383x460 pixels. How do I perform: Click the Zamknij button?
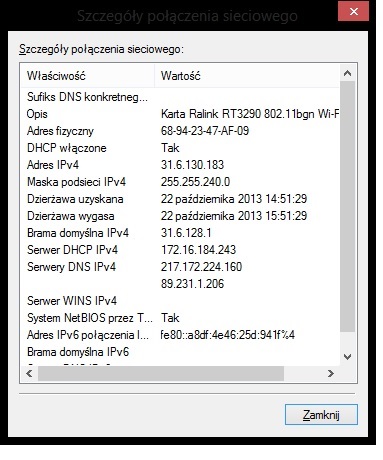(x=321, y=415)
